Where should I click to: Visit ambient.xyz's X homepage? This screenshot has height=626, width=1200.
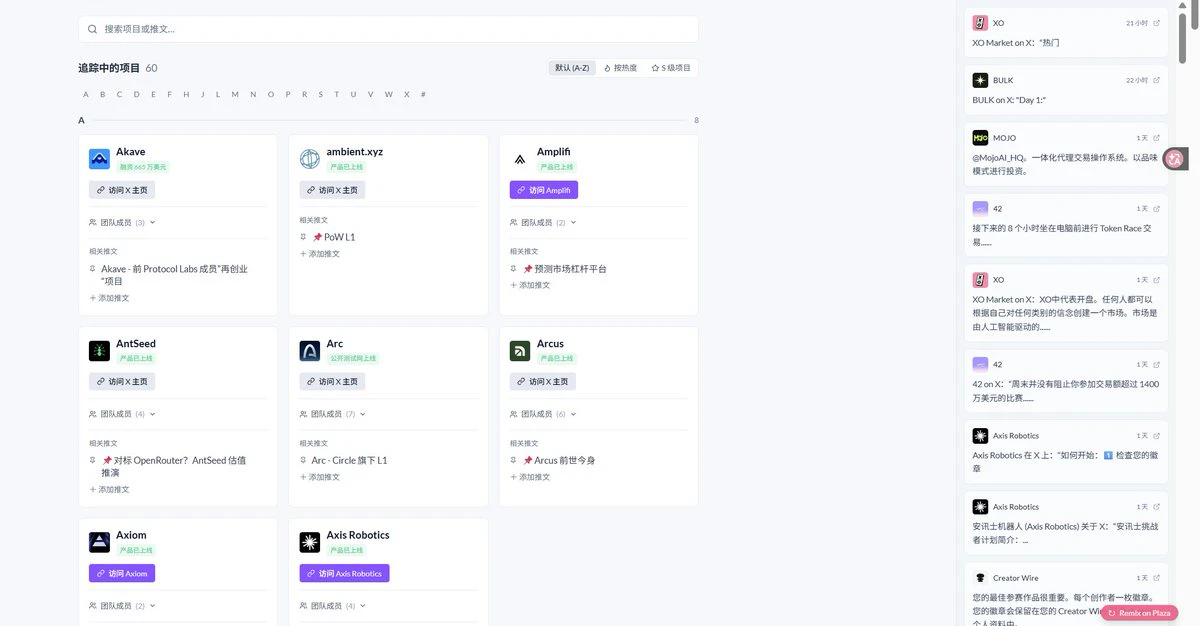[332, 190]
